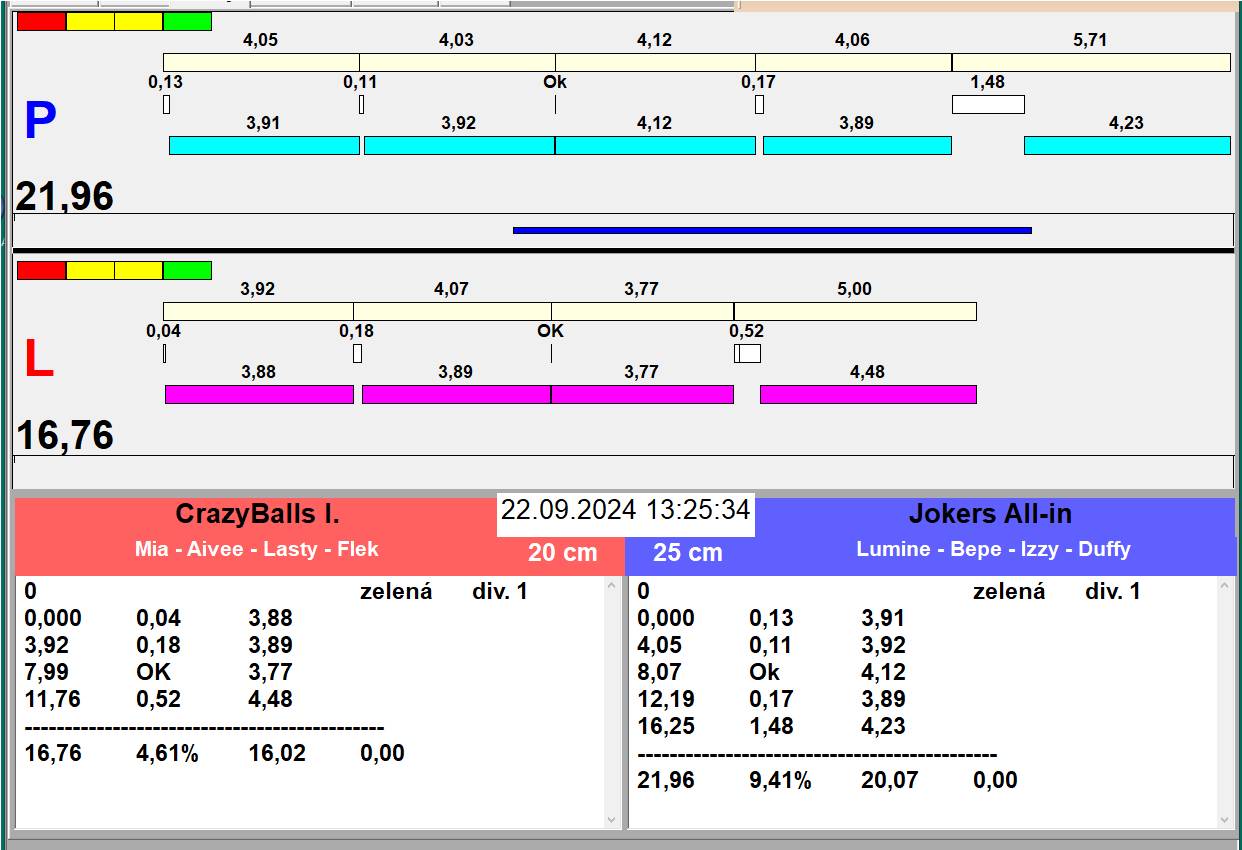Select the magenta 4,48 run bar
The height and width of the screenshot is (850, 1242).
click(867, 394)
